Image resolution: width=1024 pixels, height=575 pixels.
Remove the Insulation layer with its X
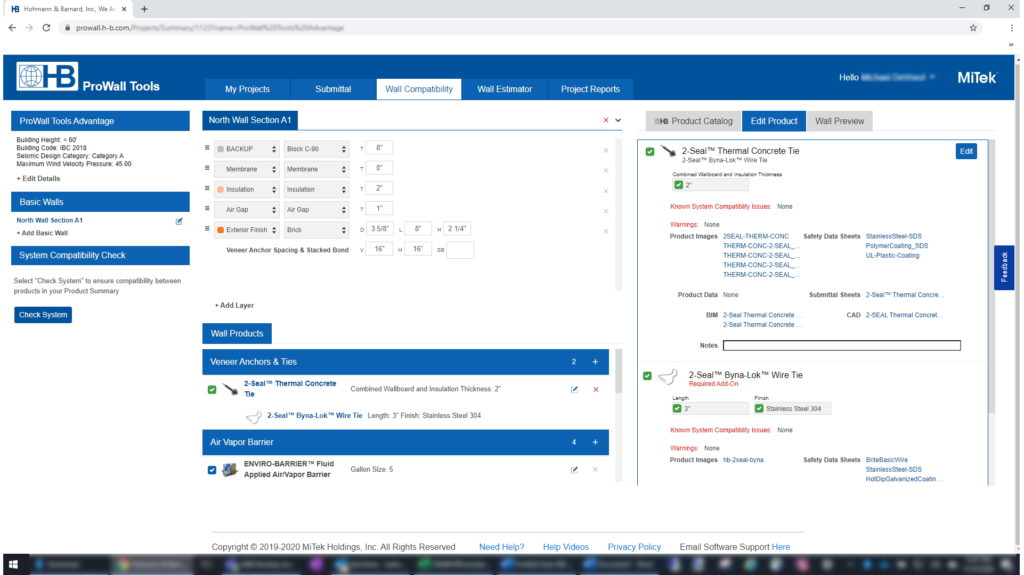605,191
